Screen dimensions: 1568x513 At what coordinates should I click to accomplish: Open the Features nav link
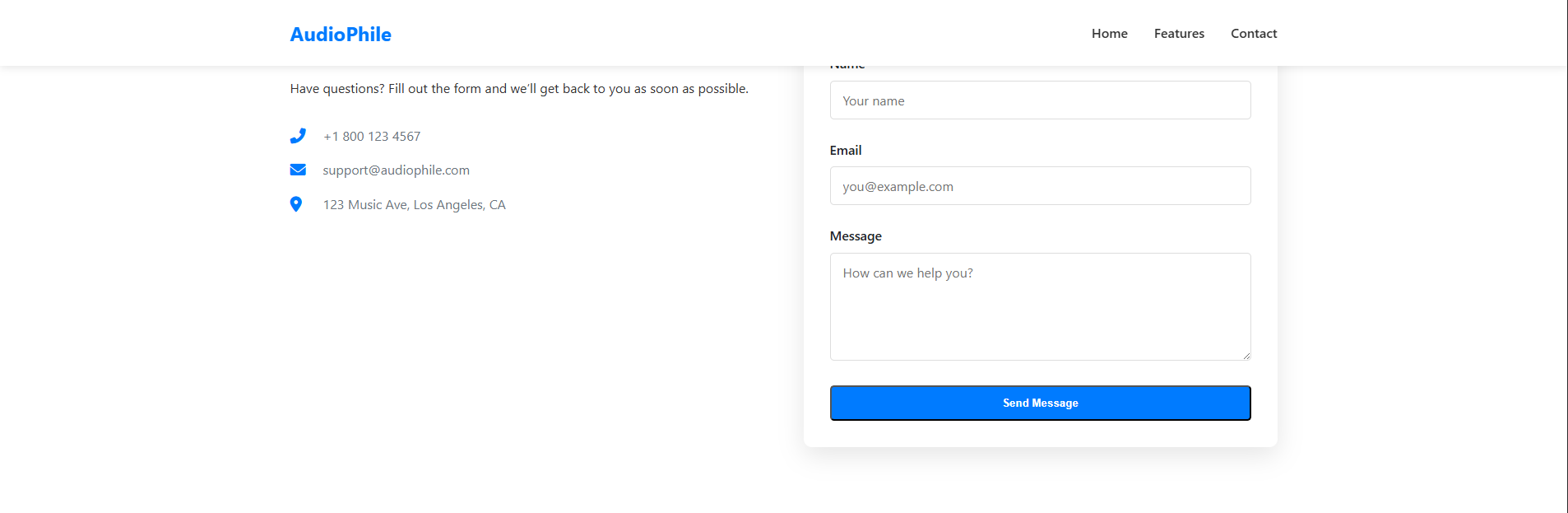(1179, 34)
